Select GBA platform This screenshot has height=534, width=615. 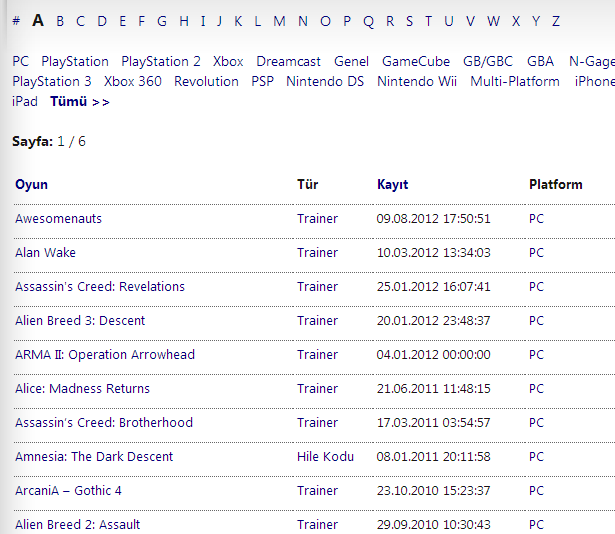(540, 61)
